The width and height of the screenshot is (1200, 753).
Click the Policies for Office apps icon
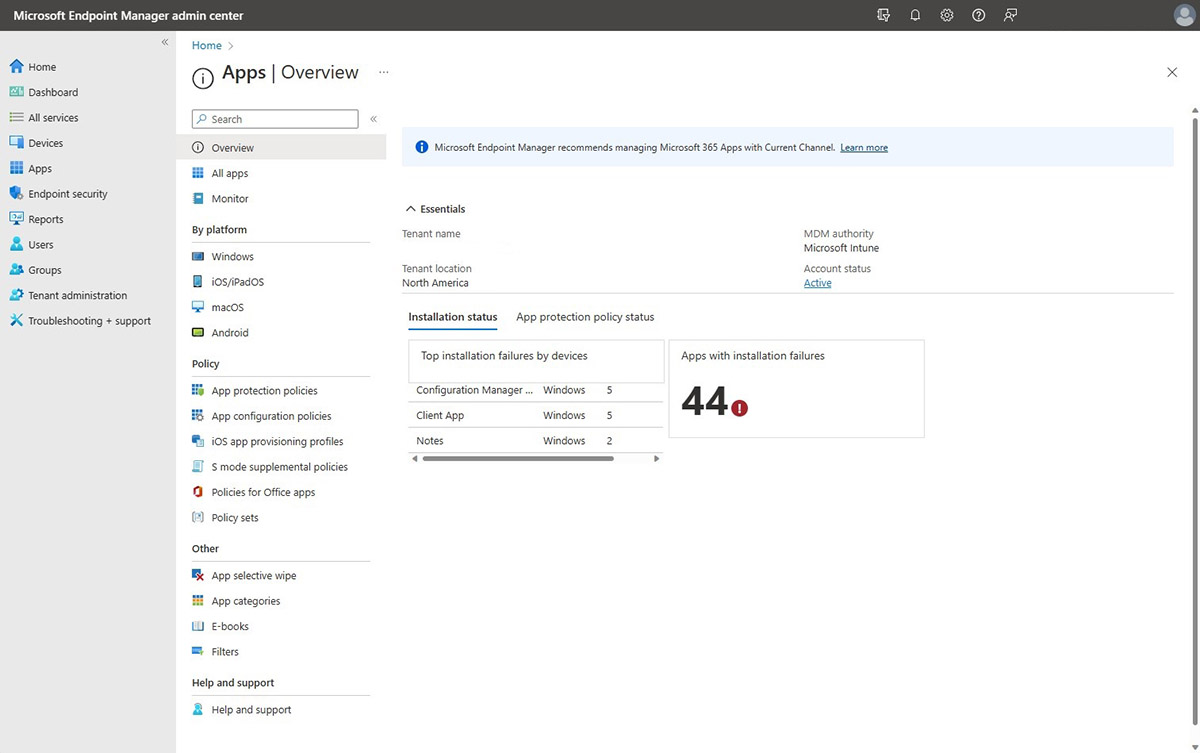click(x=198, y=492)
